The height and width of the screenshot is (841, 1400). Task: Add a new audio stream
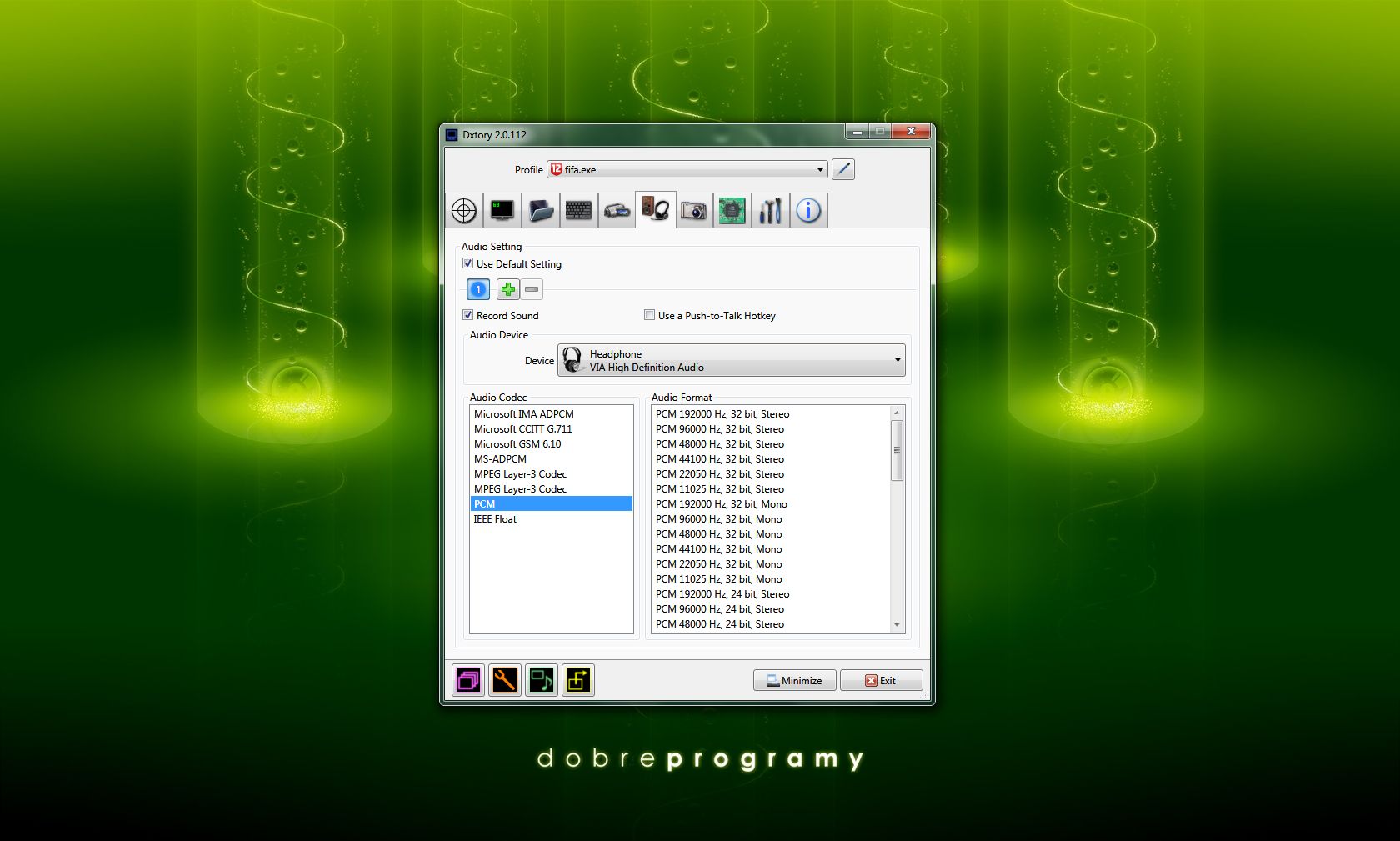507,289
